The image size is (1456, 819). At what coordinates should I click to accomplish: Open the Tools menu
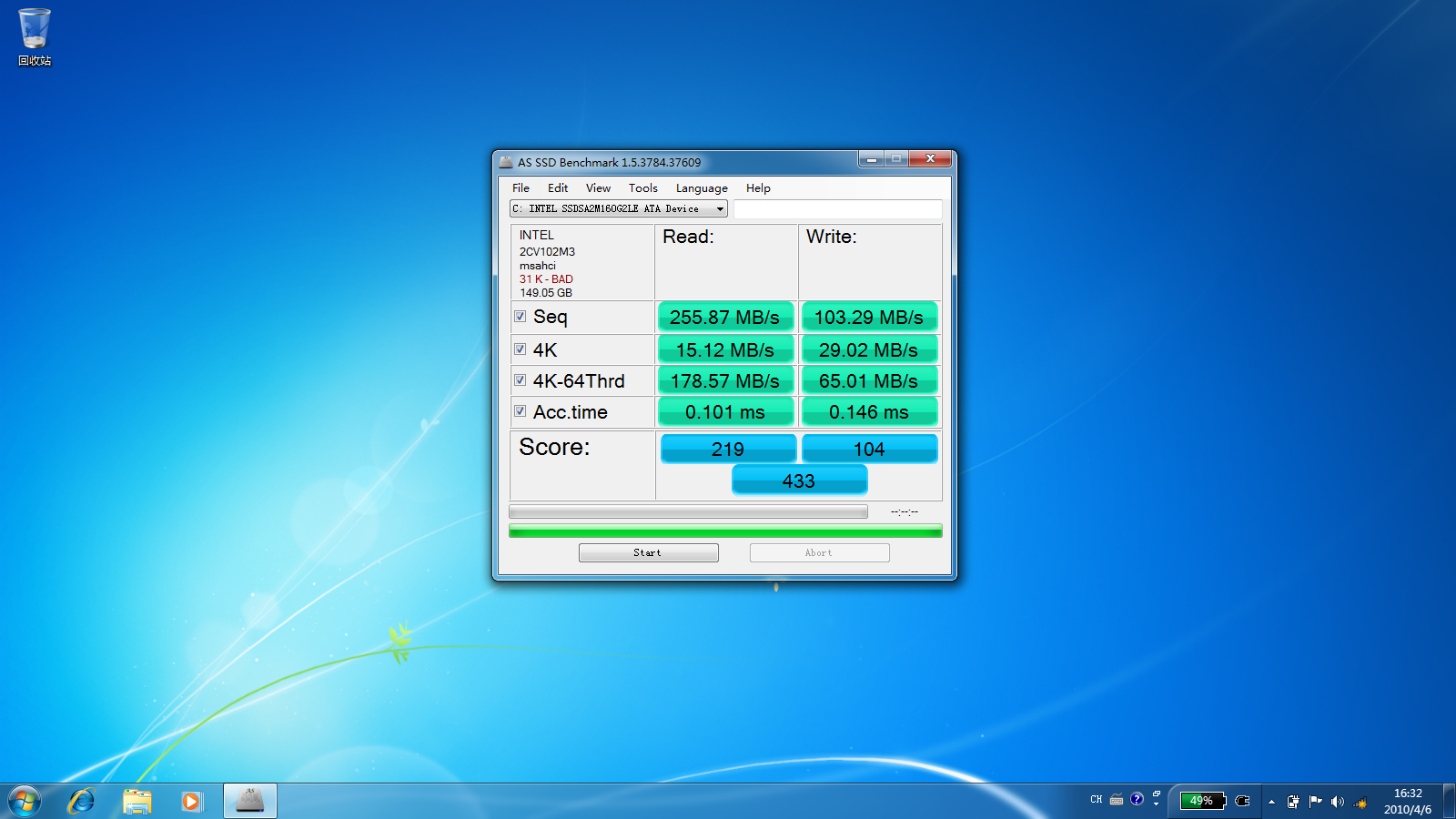coord(642,188)
